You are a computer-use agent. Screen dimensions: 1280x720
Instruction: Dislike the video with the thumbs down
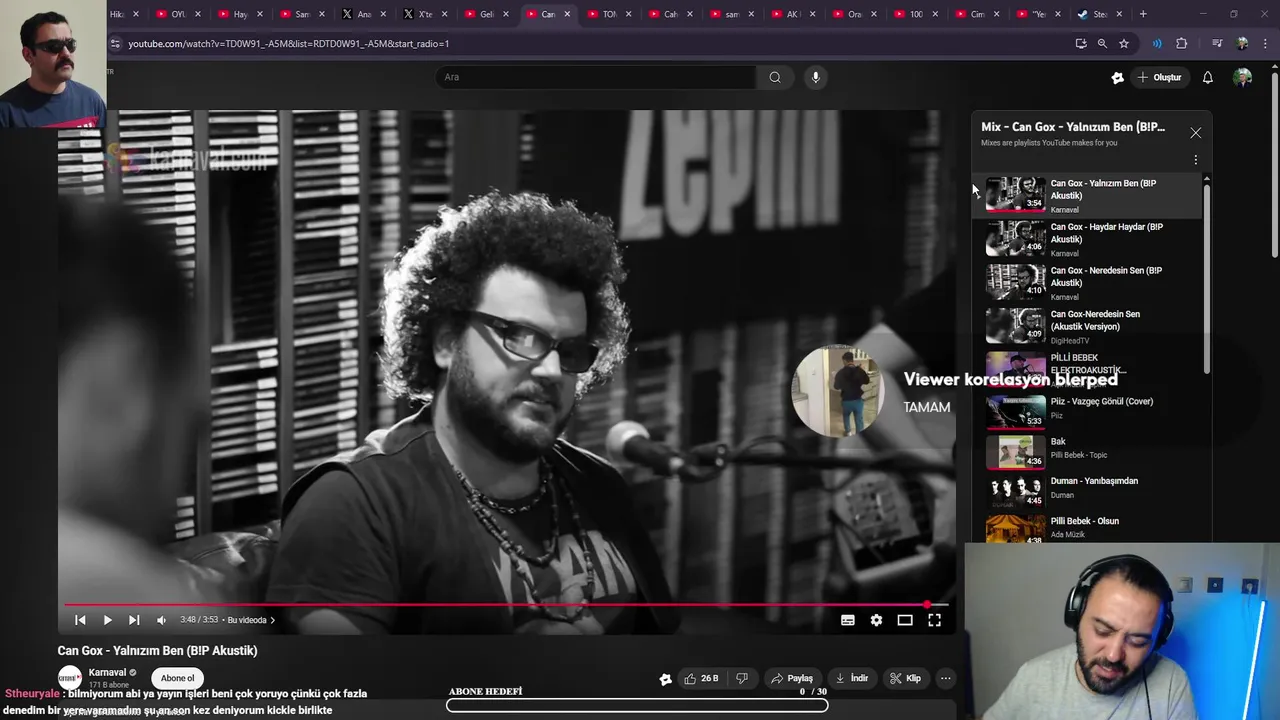click(x=741, y=678)
